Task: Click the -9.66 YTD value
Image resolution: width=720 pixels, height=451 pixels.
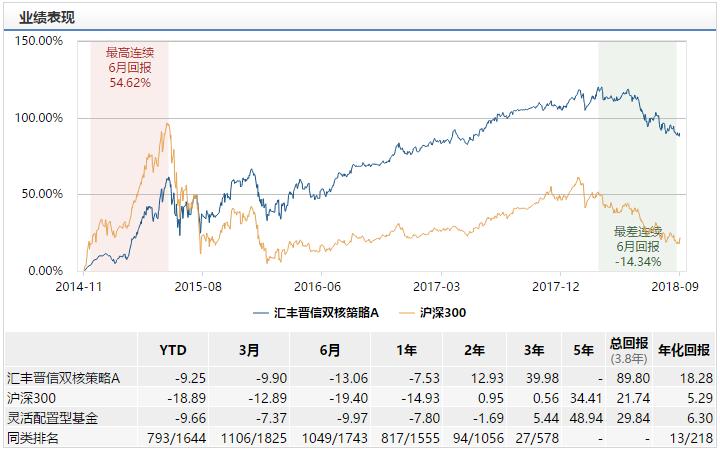Action: click(190, 418)
